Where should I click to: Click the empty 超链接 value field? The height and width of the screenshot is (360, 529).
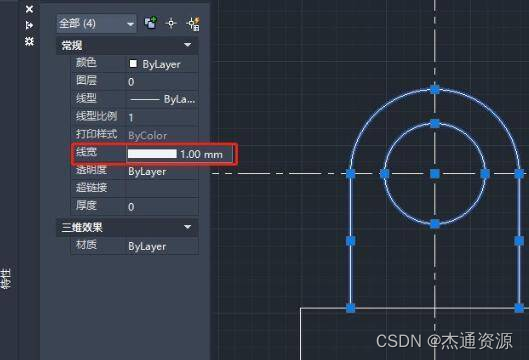162,188
